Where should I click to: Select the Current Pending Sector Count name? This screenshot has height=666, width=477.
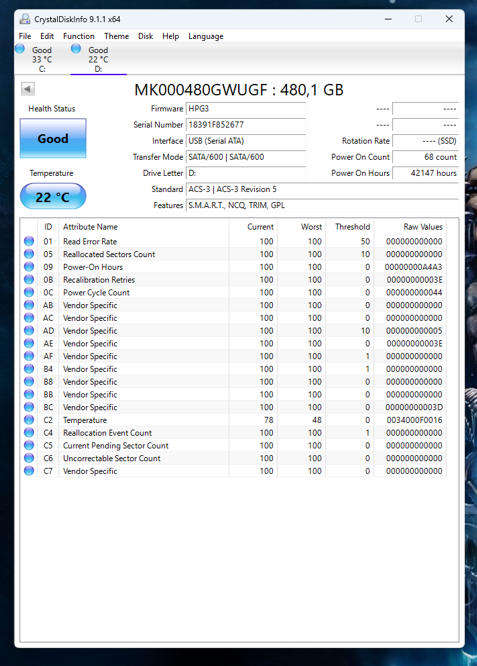(116, 446)
